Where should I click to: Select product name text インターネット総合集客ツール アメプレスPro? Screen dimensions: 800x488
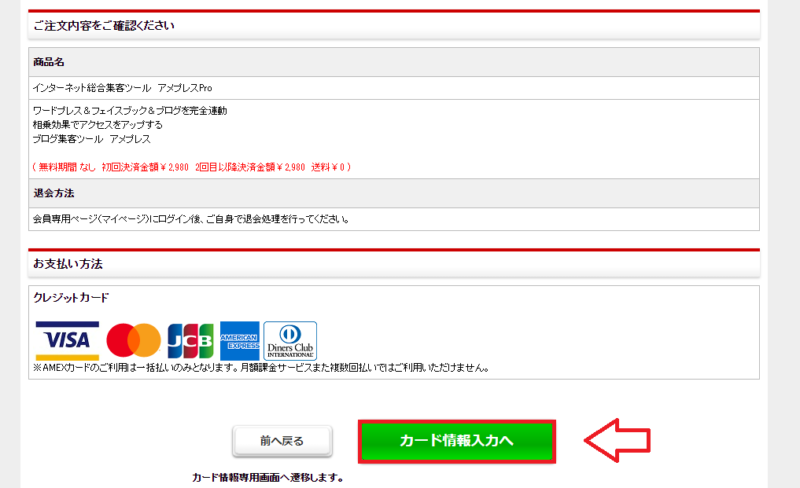click(122, 88)
